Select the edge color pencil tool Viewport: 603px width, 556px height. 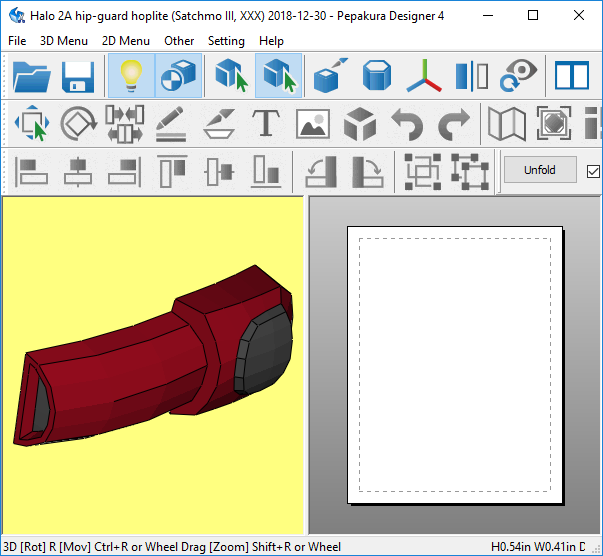[x=171, y=123]
